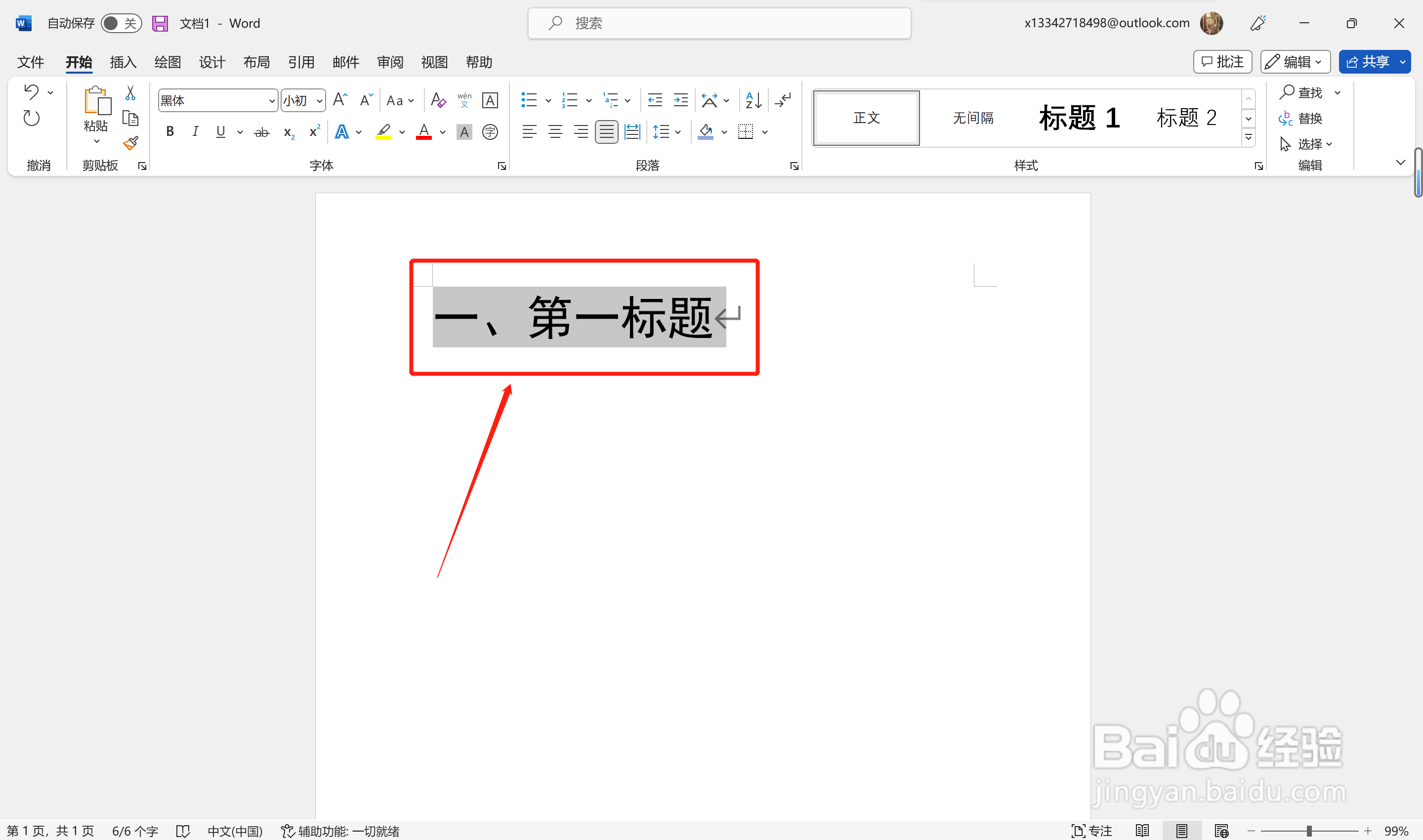Toggle Justify alignment
Viewport: 1423px width, 840px height.
tap(606, 132)
